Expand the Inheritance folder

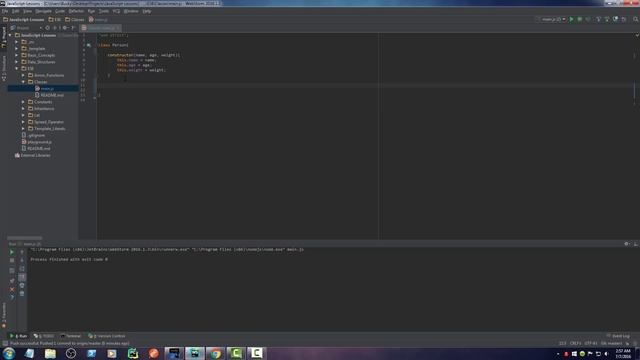(x=23, y=109)
